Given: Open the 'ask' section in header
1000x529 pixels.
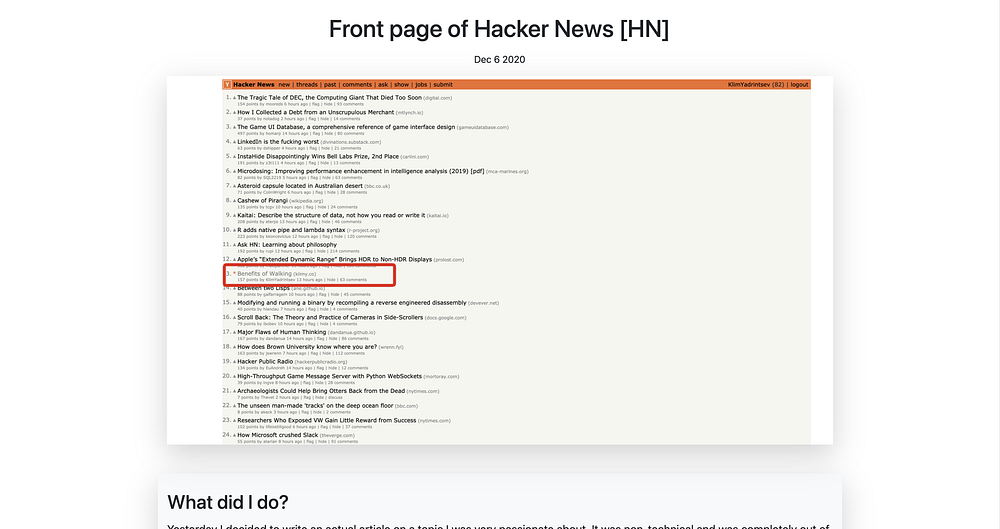Looking at the screenshot, I should (383, 84).
